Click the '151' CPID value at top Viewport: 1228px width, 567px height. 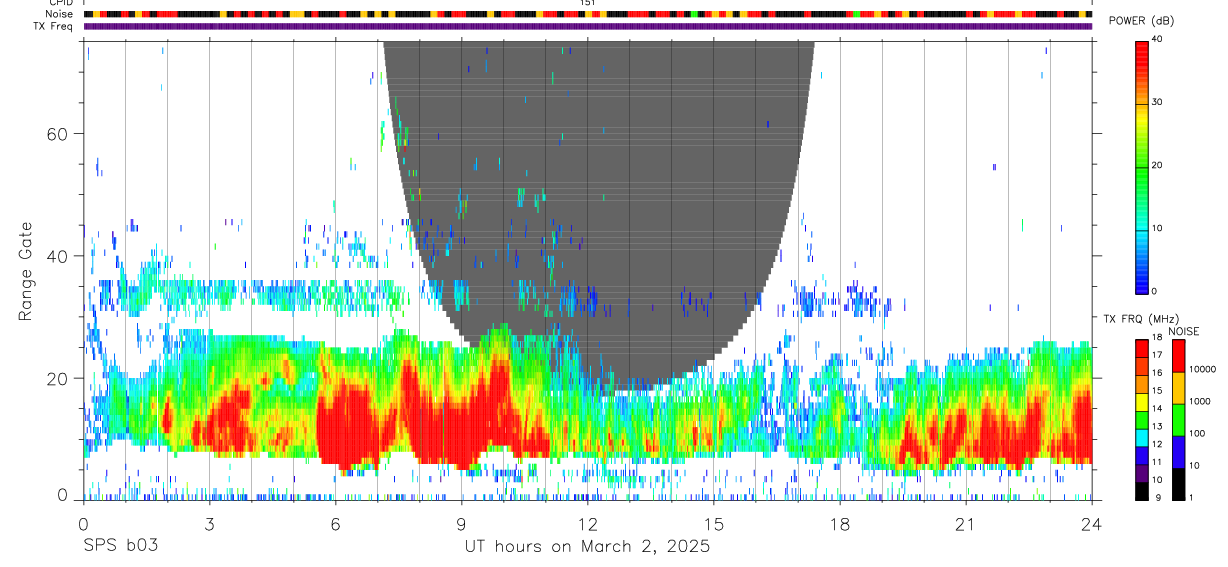coord(588,3)
